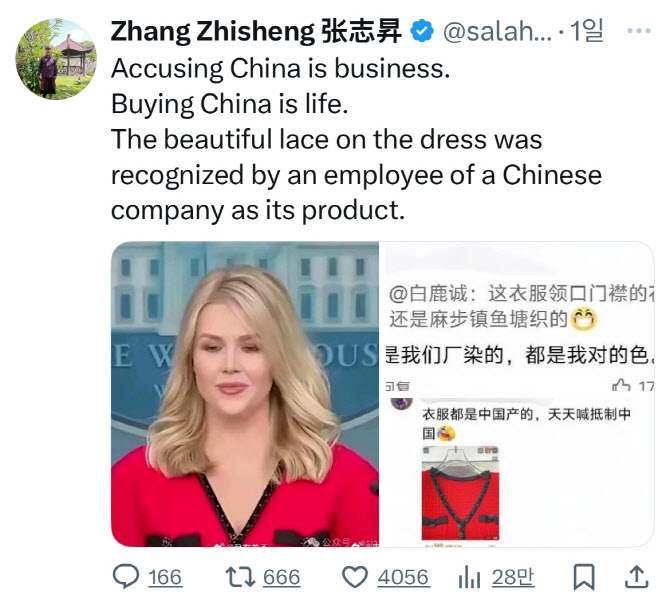Open the Chinese comments screenshot image
This screenshot has width=670, height=604.
[517, 394]
